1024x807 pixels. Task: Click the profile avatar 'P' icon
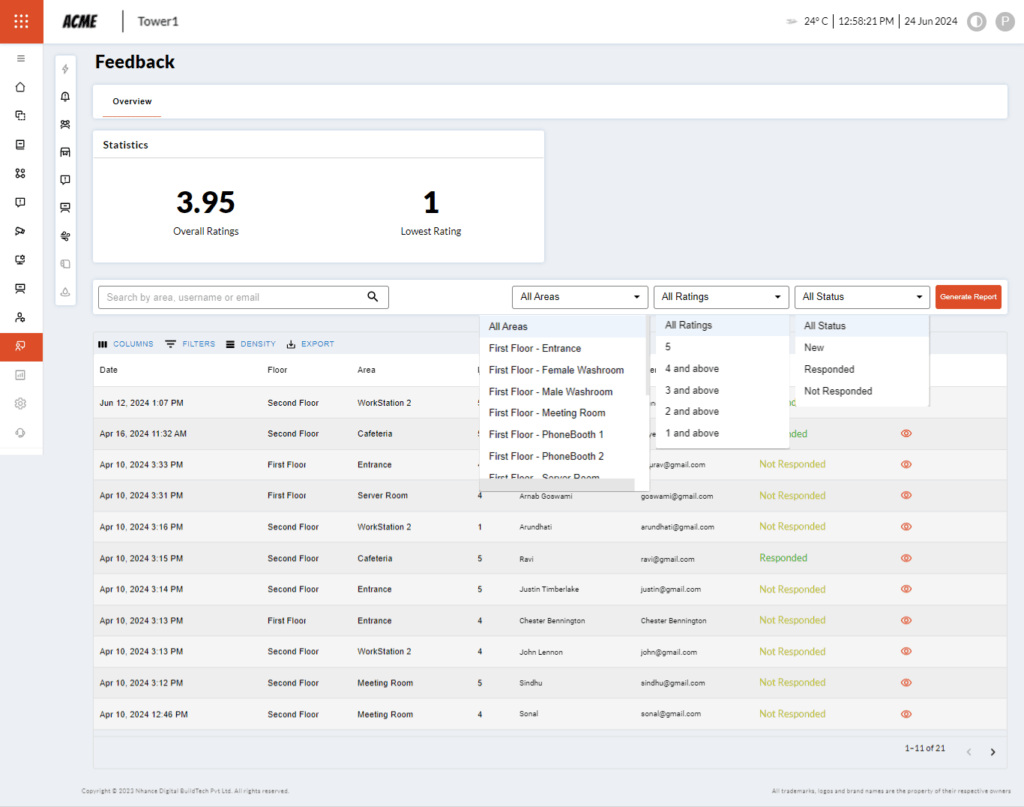[1005, 21]
